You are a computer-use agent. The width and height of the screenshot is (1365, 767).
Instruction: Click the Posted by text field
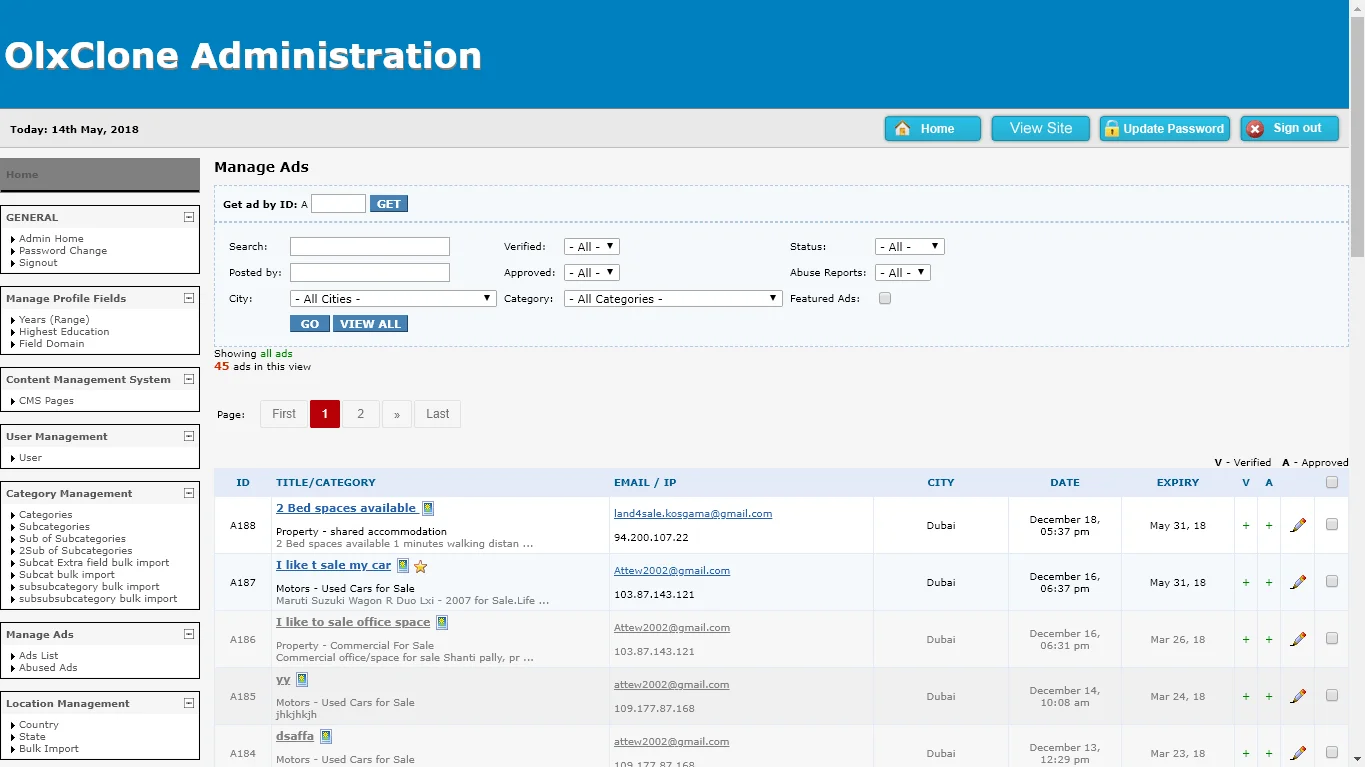coord(370,272)
